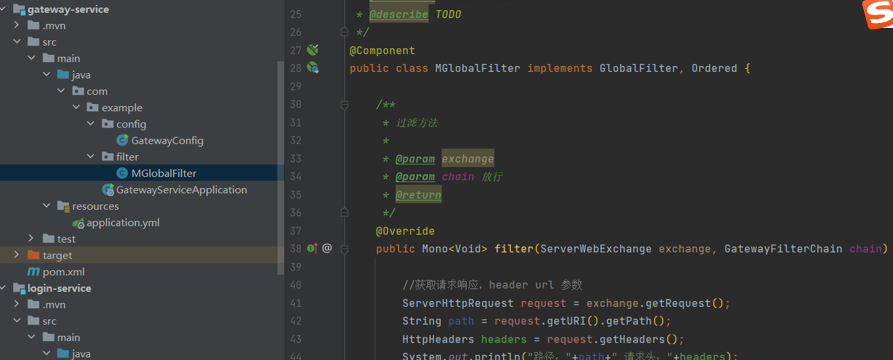Click line number 33 in gutter
The width and height of the screenshot is (893, 360).
[295, 158]
